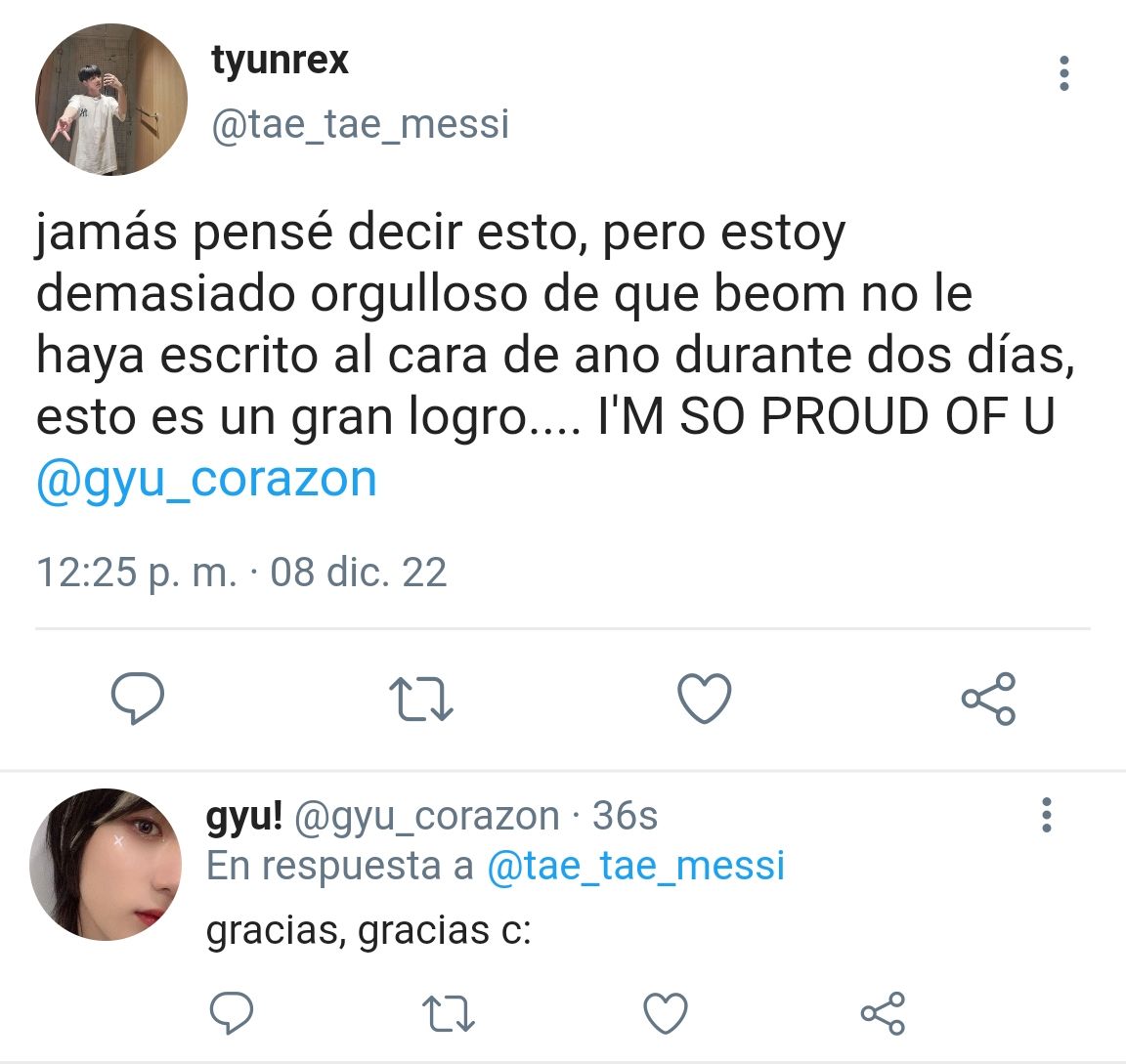Open the 36s timestamp on gyu!'s reply
This screenshot has width=1126, height=1064.
pyautogui.click(x=625, y=816)
